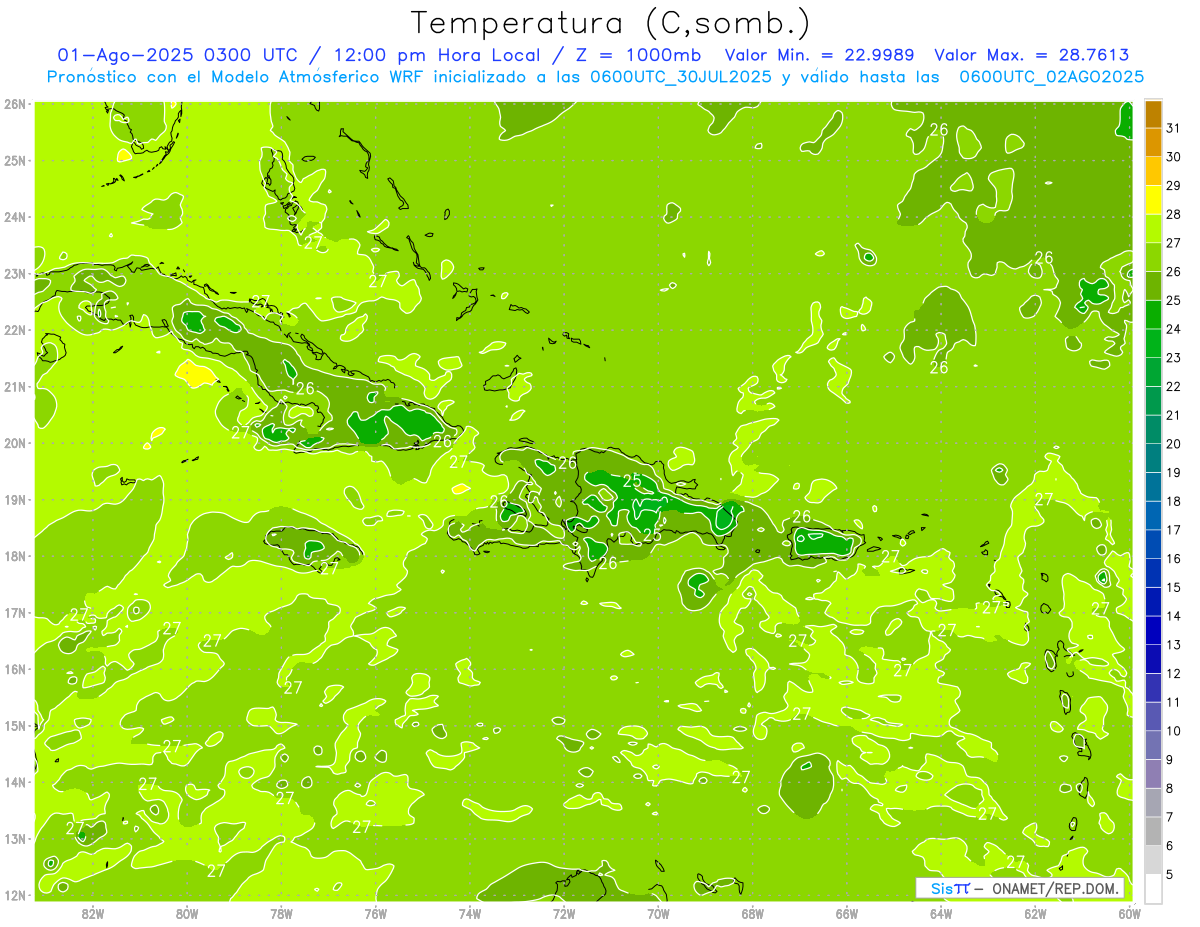Pick the color swatch between 27 and 28
This screenshot has width=1200, height=927.
tap(1153, 228)
